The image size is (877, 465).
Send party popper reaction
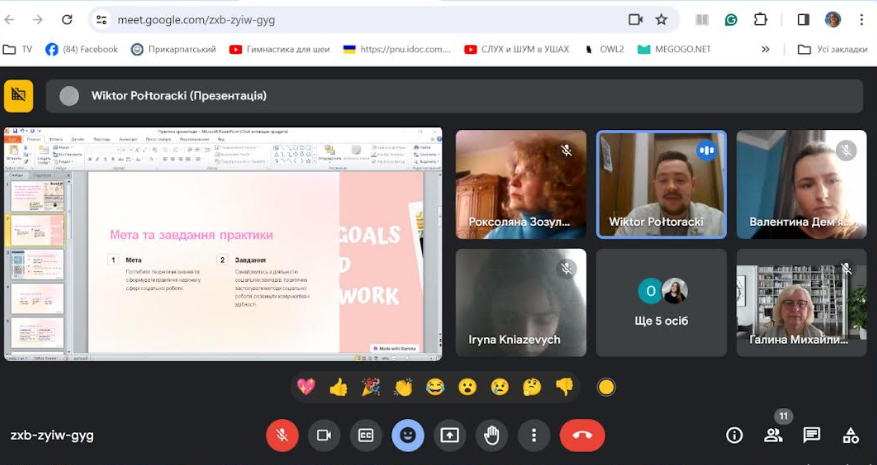(x=370, y=387)
